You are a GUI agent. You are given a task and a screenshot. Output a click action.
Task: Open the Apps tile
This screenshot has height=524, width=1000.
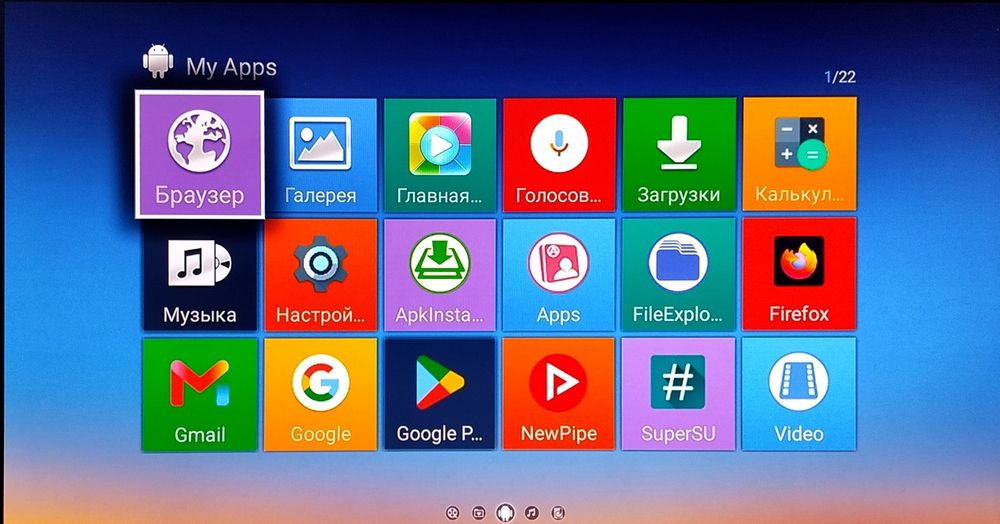(559, 275)
